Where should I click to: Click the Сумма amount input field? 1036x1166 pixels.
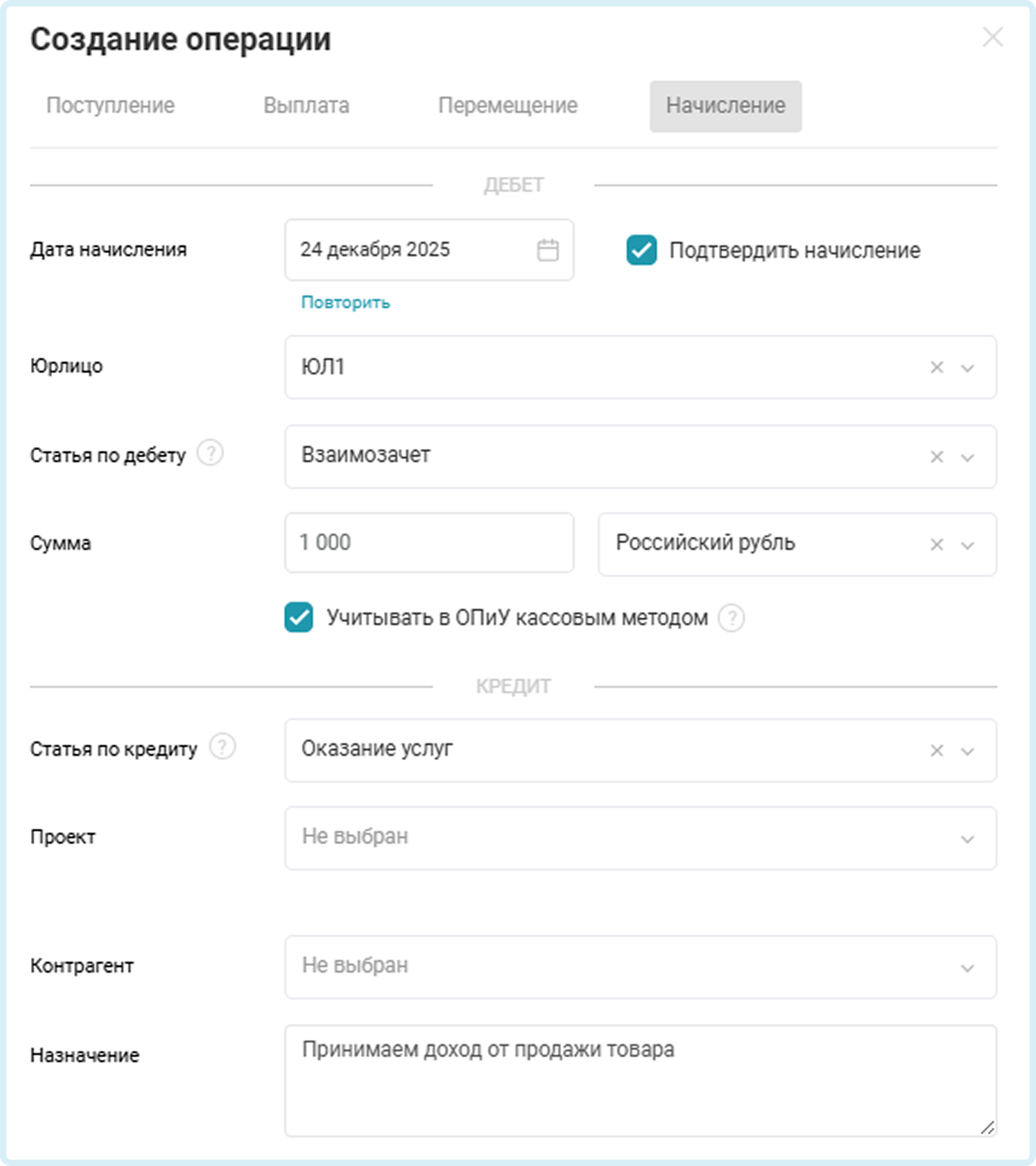[429, 542]
